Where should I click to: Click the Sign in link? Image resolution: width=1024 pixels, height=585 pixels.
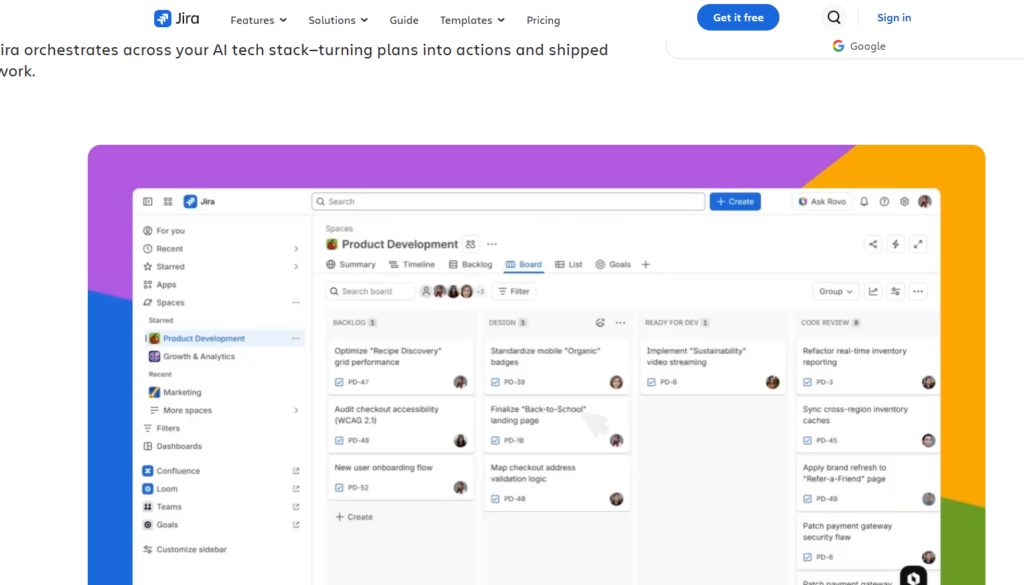[x=893, y=18]
